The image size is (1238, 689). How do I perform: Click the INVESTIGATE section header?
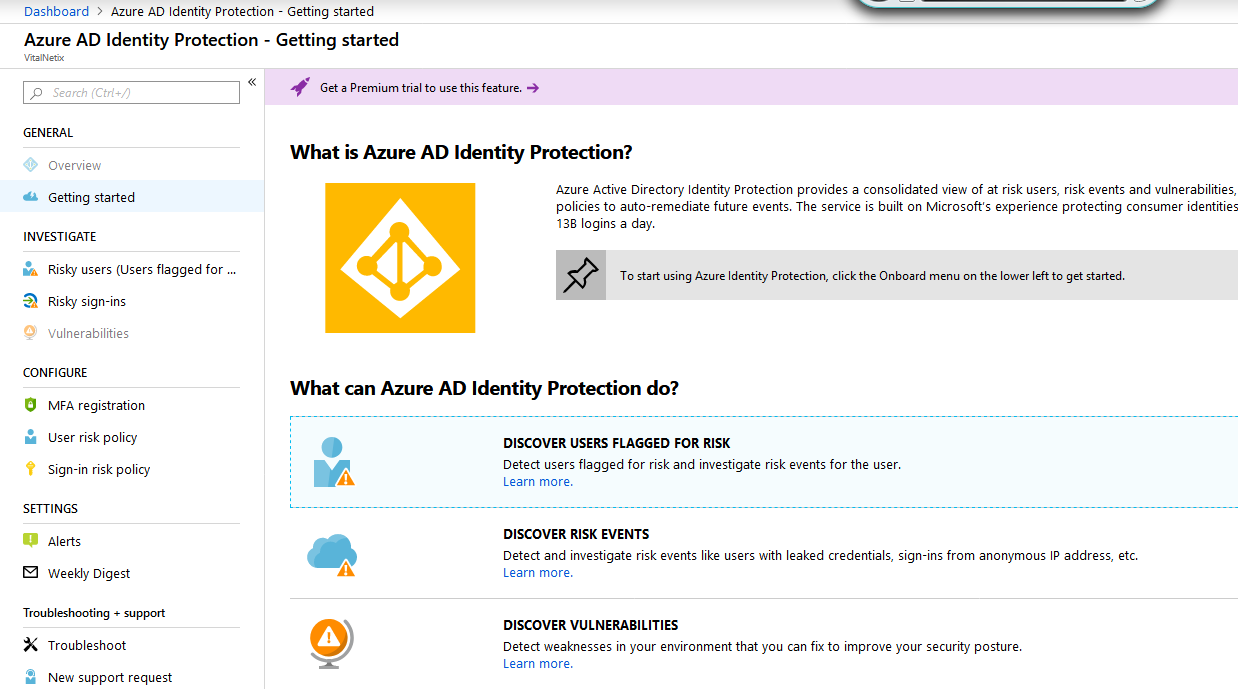(60, 237)
